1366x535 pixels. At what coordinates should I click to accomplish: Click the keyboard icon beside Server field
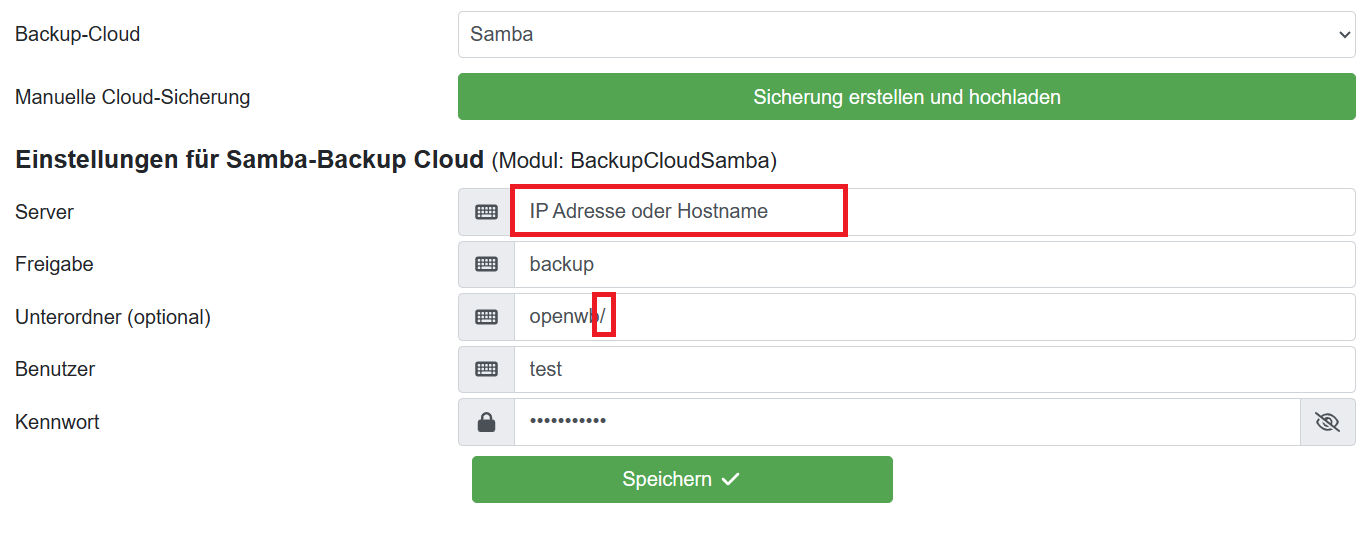486,212
